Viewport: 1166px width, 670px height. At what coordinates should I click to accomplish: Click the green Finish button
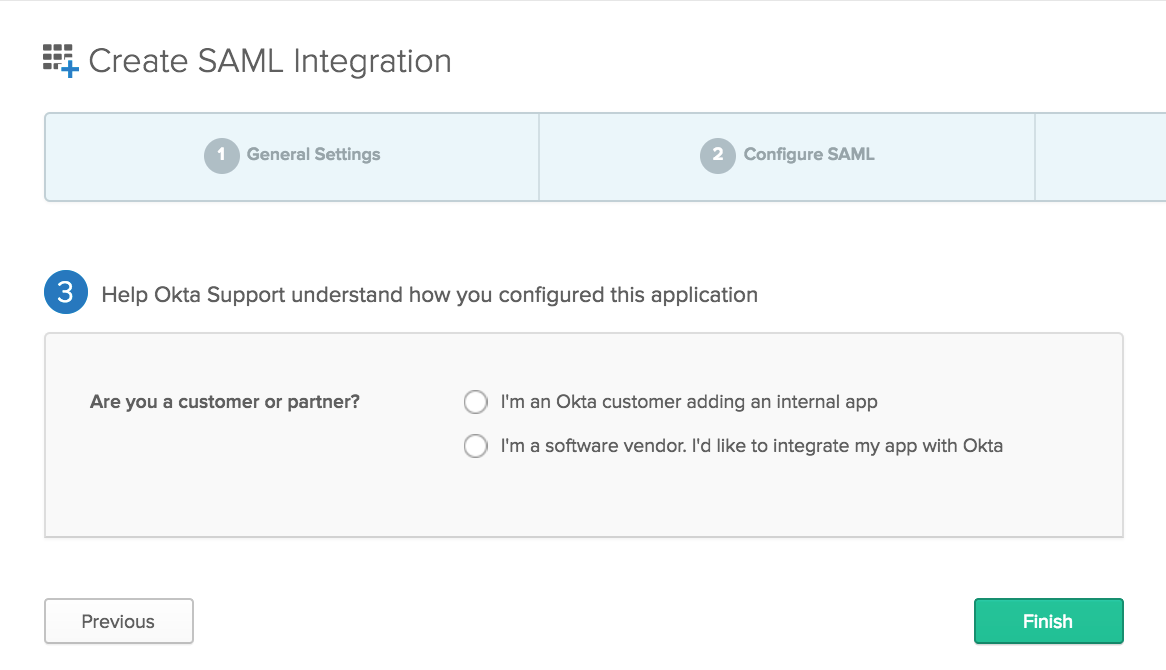(x=1048, y=621)
